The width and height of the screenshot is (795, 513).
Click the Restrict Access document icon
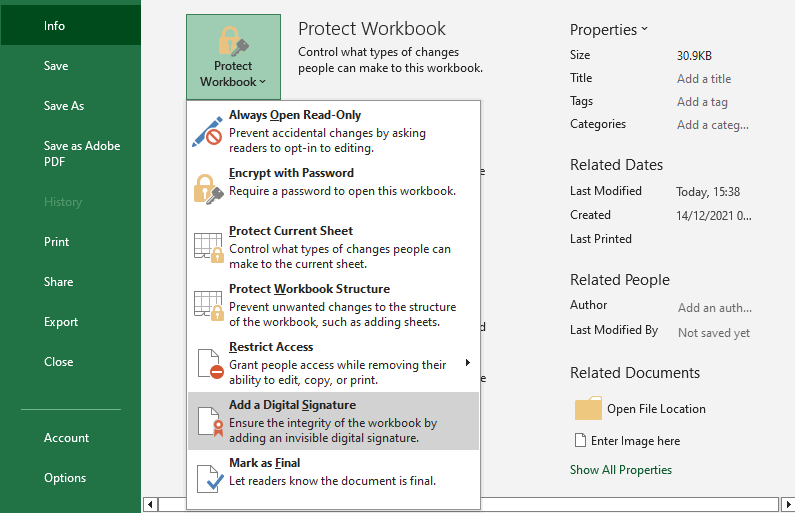[207, 363]
